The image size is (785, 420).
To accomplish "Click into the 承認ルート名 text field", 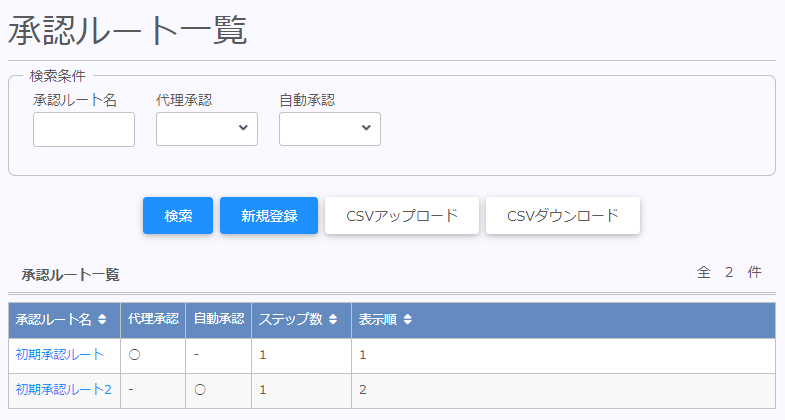I will click(x=84, y=129).
